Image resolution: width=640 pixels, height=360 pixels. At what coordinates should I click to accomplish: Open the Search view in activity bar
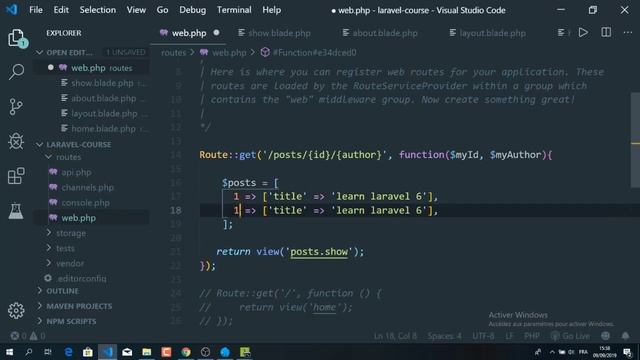tap(16, 72)
